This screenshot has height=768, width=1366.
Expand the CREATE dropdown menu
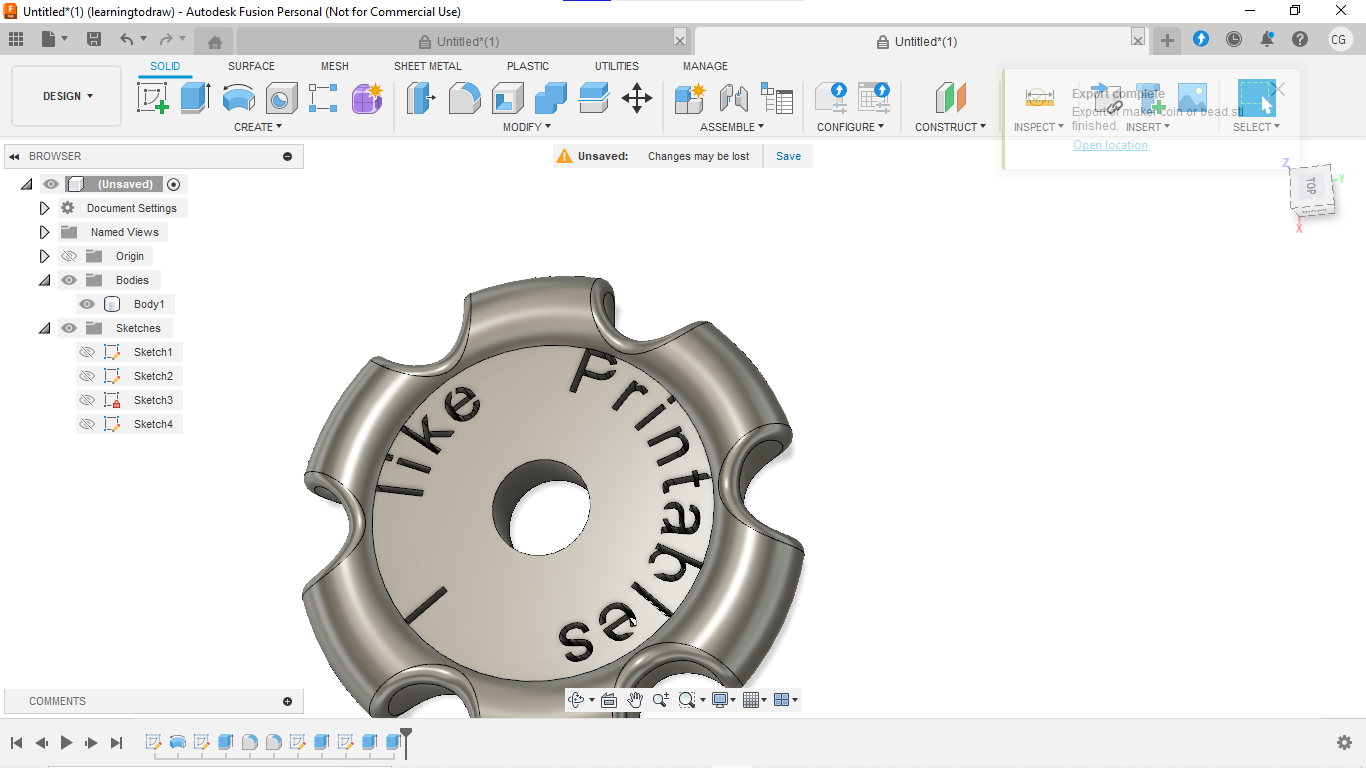pos(258,127)
